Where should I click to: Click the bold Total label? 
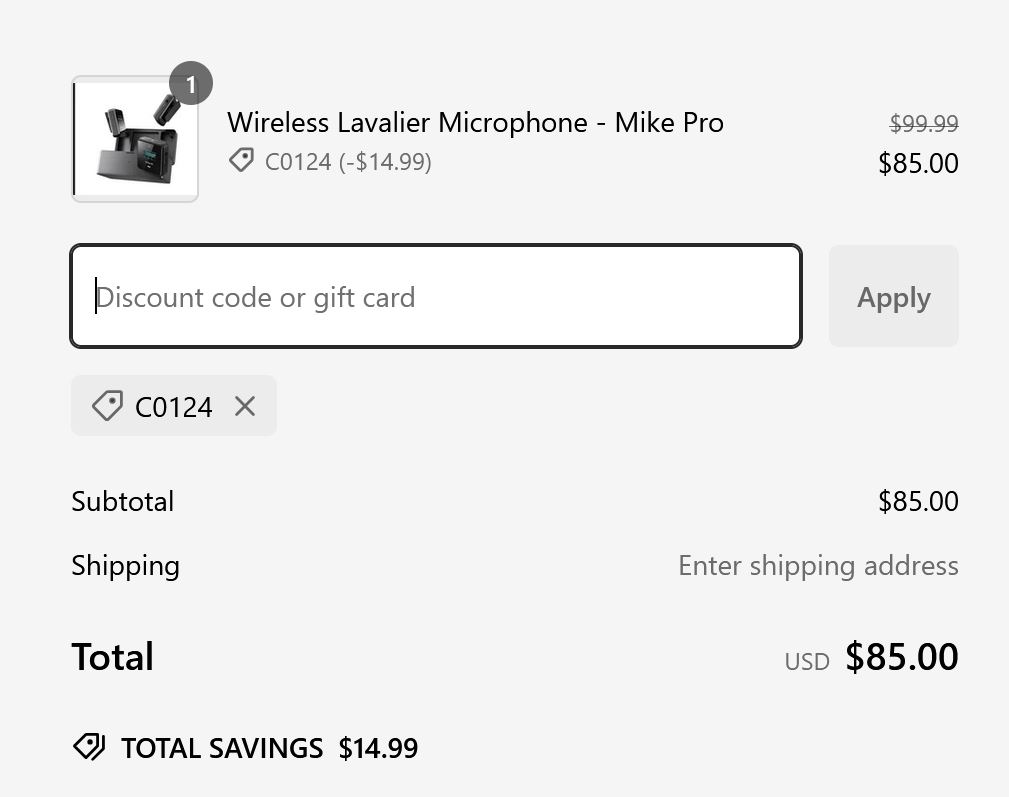(x=112, y=657)
